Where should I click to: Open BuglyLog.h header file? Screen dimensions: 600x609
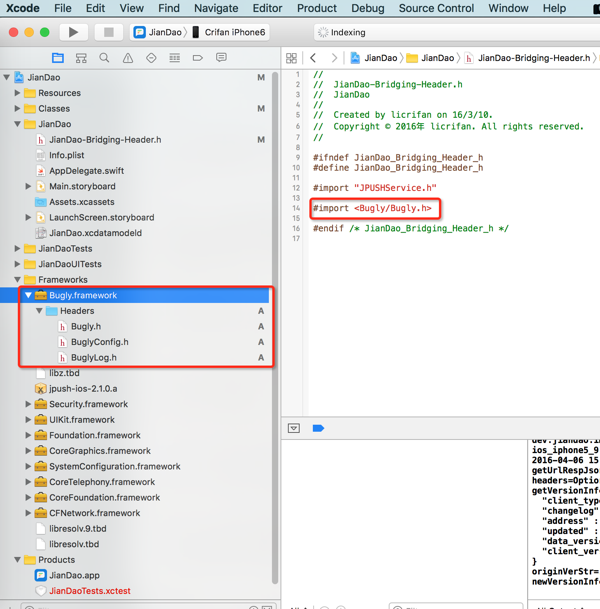(x=94, y=357)
